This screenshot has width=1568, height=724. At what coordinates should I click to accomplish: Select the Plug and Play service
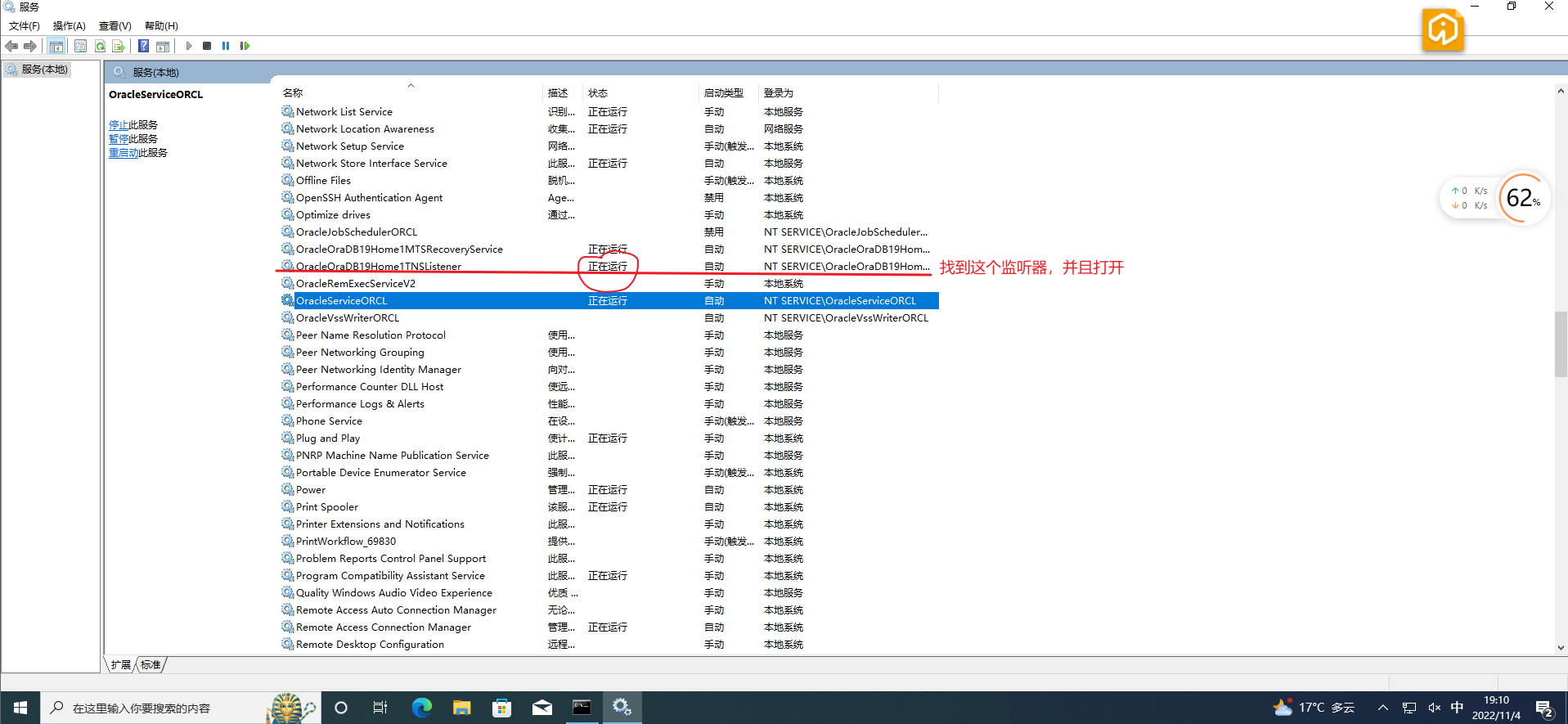328,438
